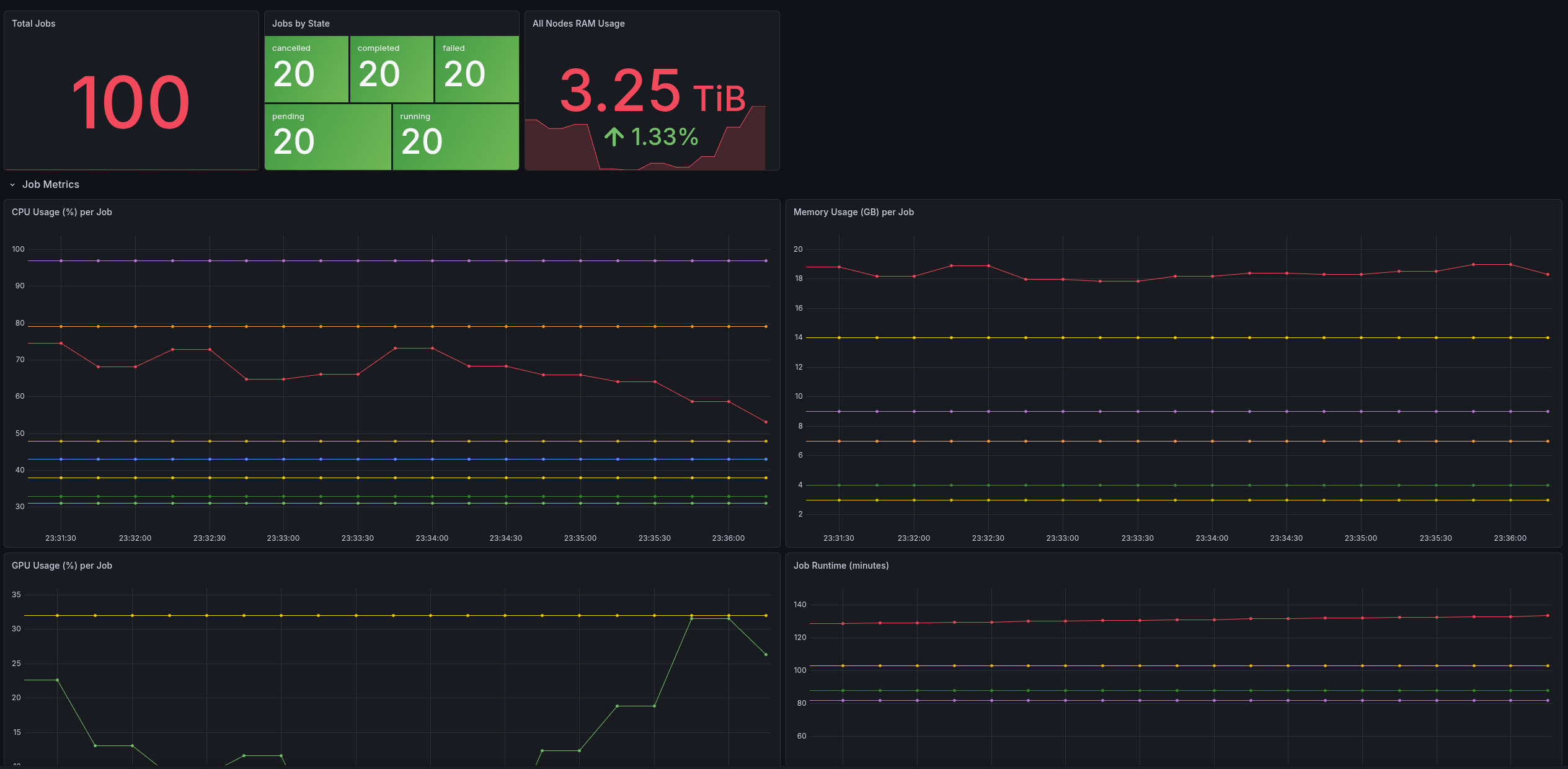
Task: Click the Job Metrics row title
Action: tap(51, 184)
